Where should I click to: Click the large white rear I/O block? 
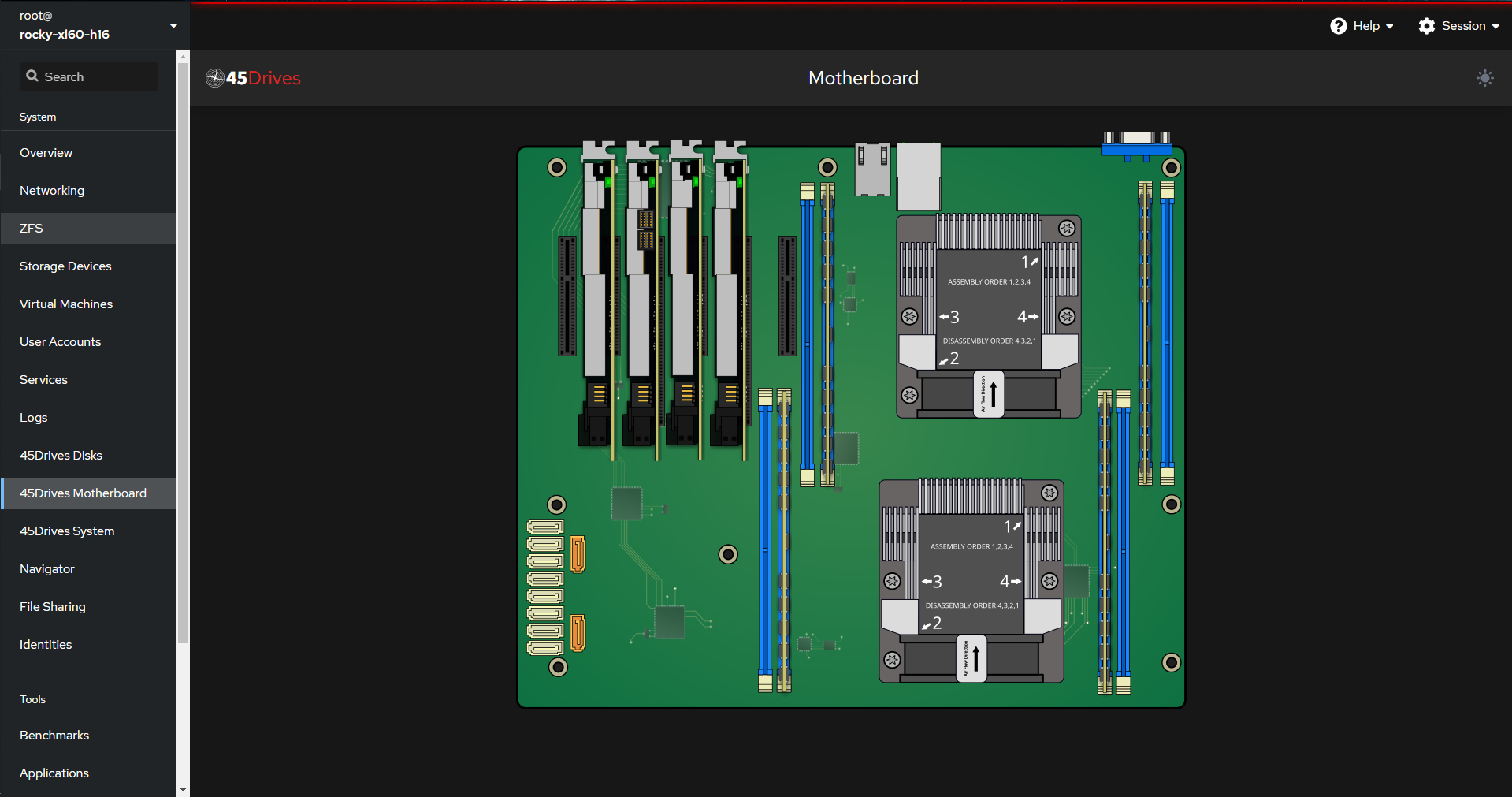point(919,177)
